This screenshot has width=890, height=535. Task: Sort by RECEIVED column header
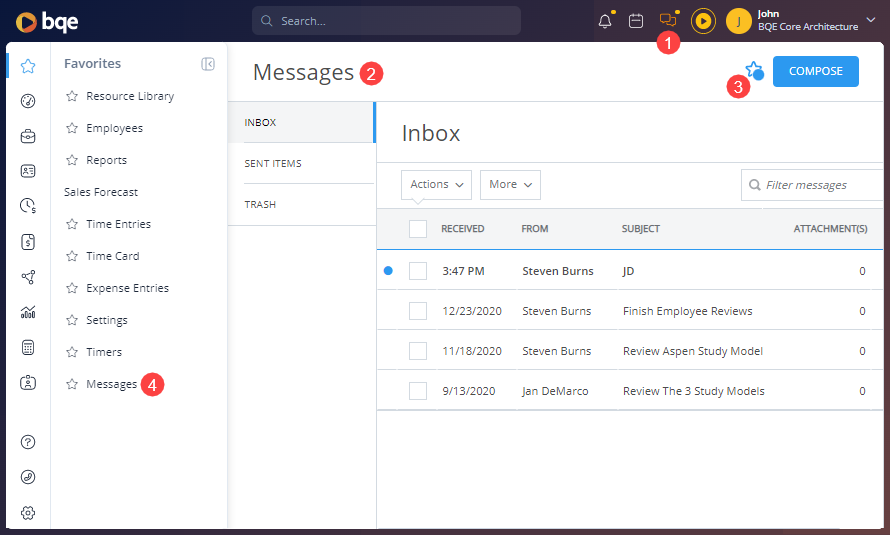[463, 229]
